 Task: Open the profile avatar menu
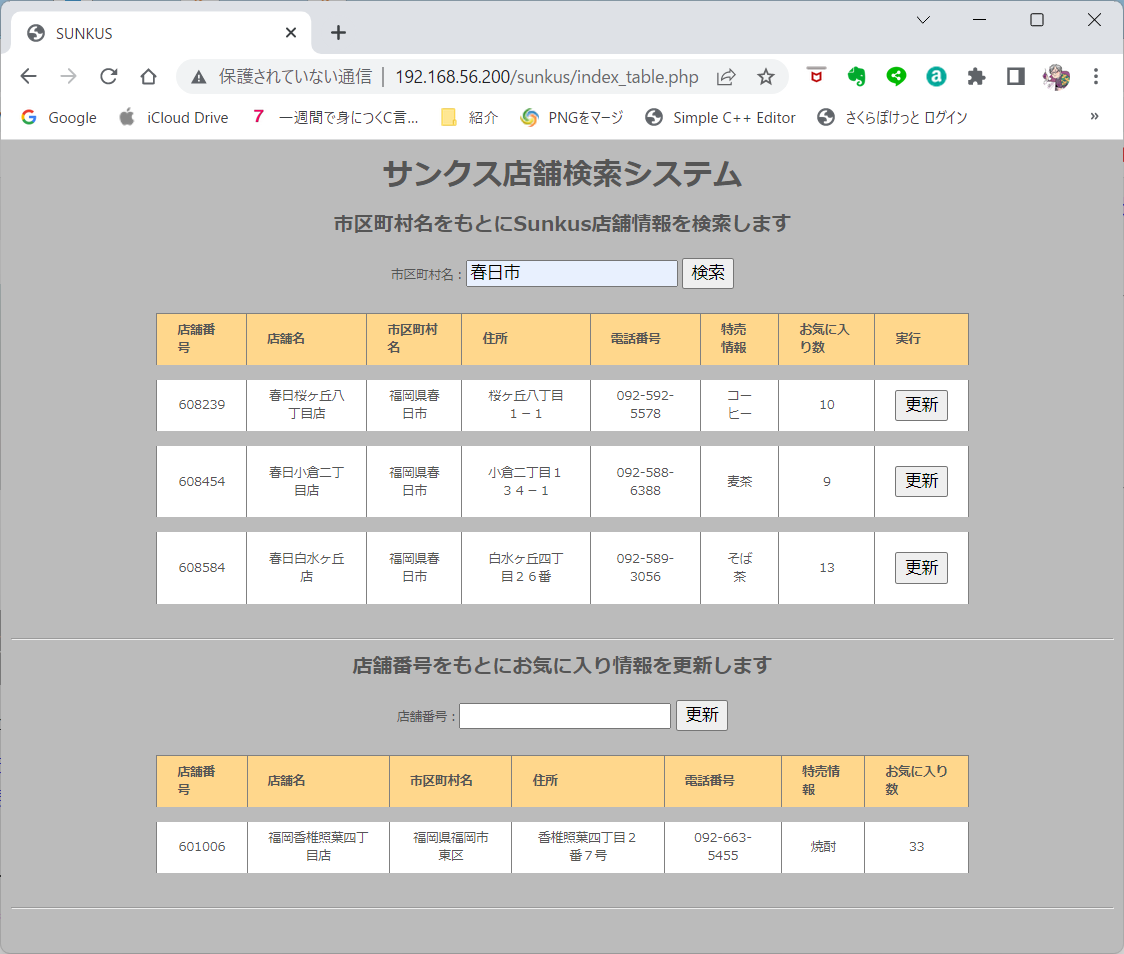(x=1056, y=76)
